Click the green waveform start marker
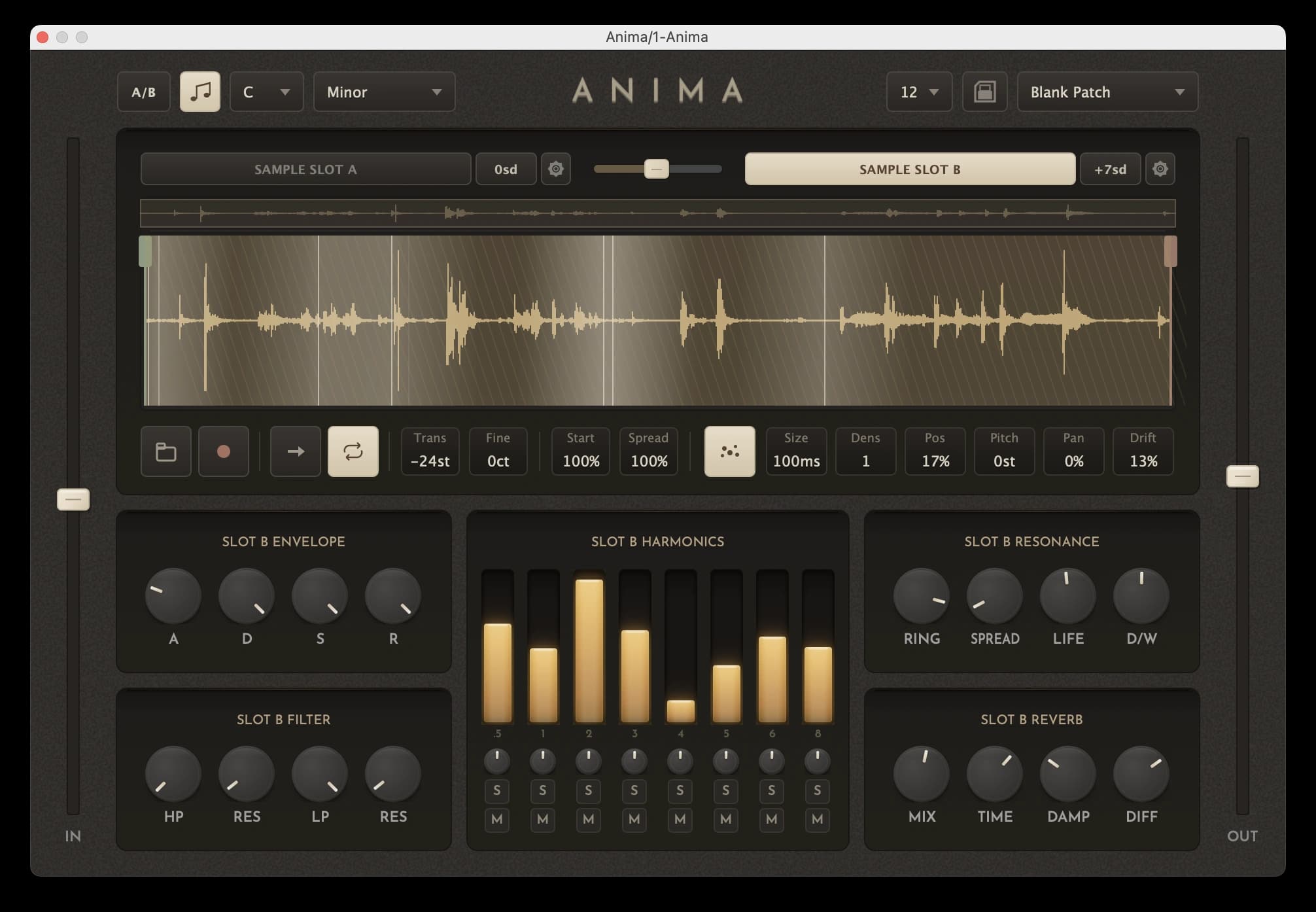Viewport: 1316px width, 912px height. click(145, 251)
